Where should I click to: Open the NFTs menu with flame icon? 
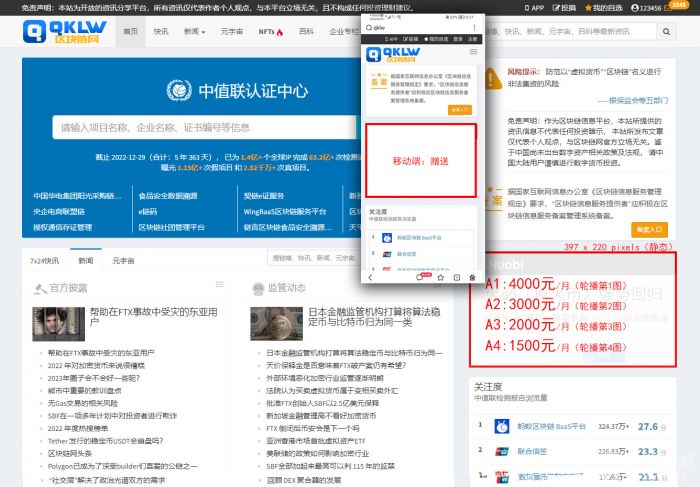271,32
